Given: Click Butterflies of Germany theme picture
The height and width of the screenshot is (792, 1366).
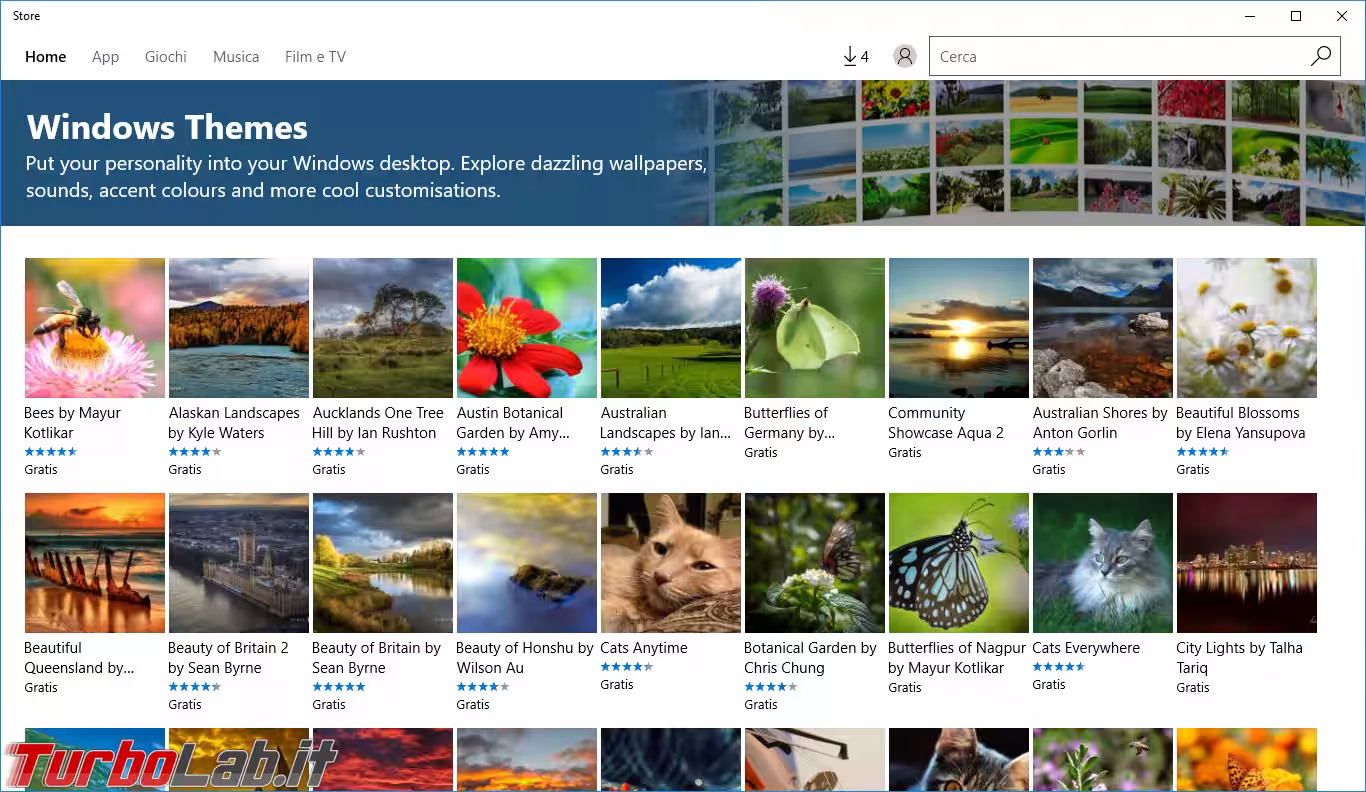Looking at the screenshot, I should pyautogui.click(x=815, y=328).
